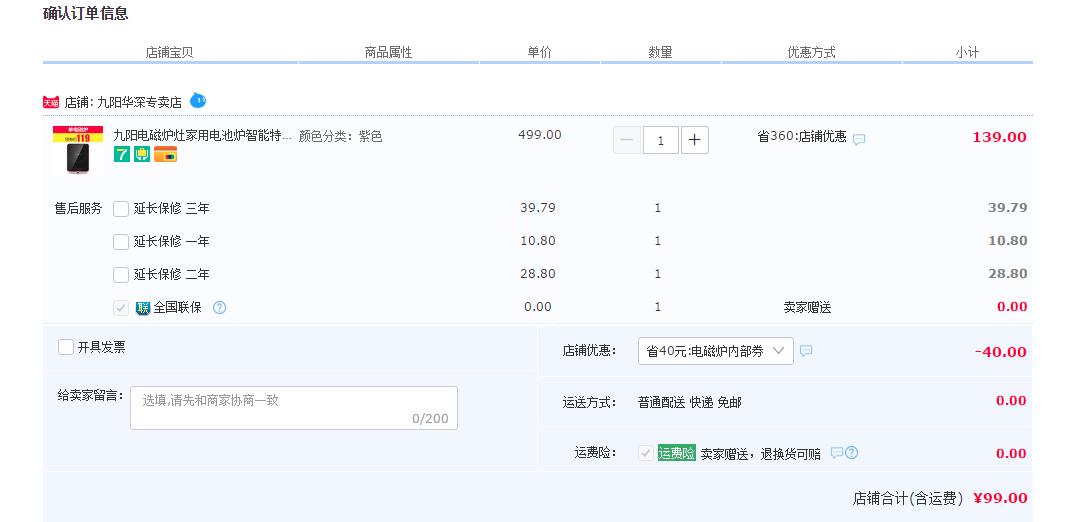Click the 单价 column header
The width and height of the screenshot is (1070, 522).
point(540,53)
